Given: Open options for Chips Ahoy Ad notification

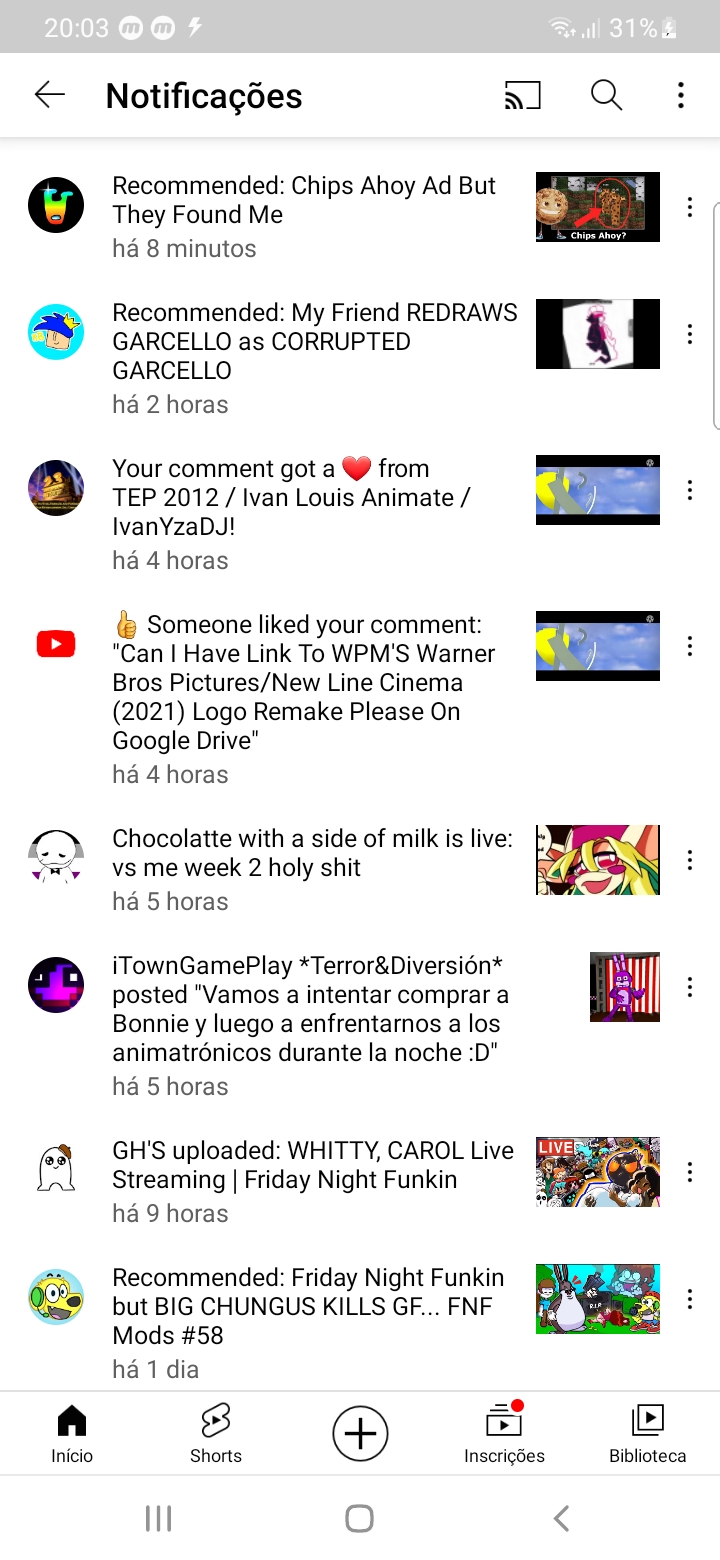Looking at the screenshot, I should (689, 207).
